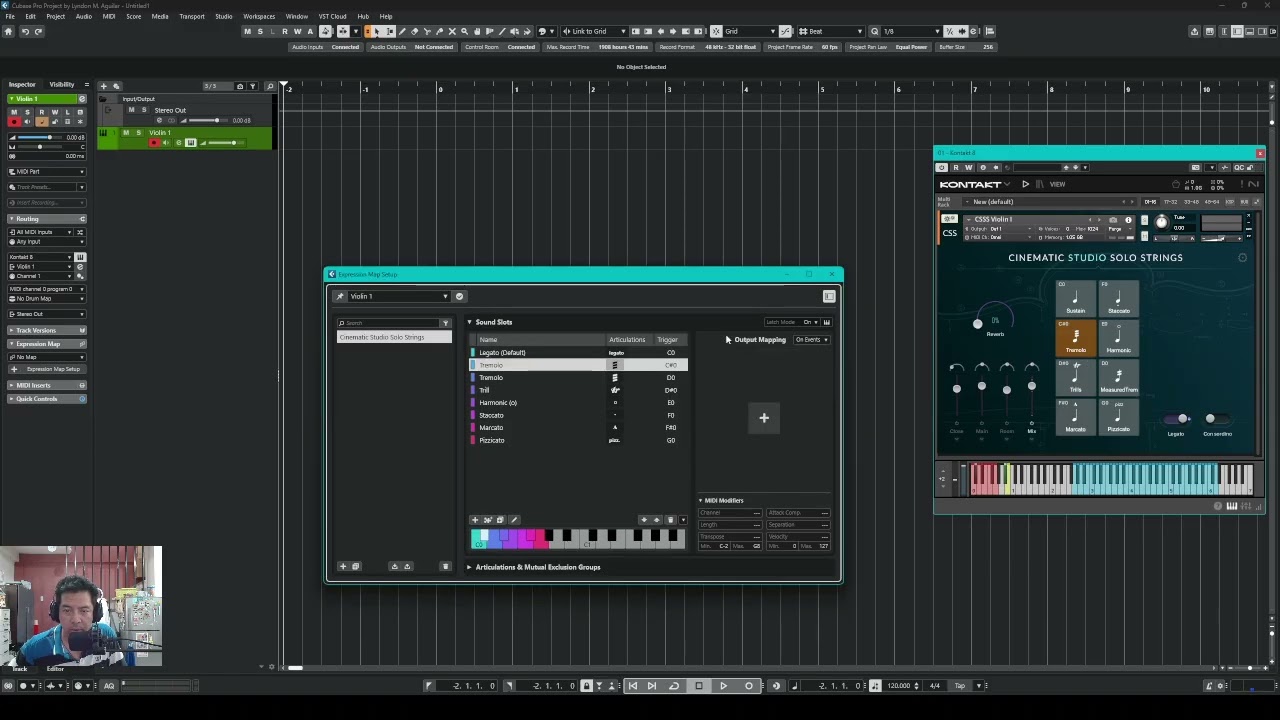1280x720 pixels.
Task: Open the On Events output mapping dropdown
Action: click(x=812, y=340)
